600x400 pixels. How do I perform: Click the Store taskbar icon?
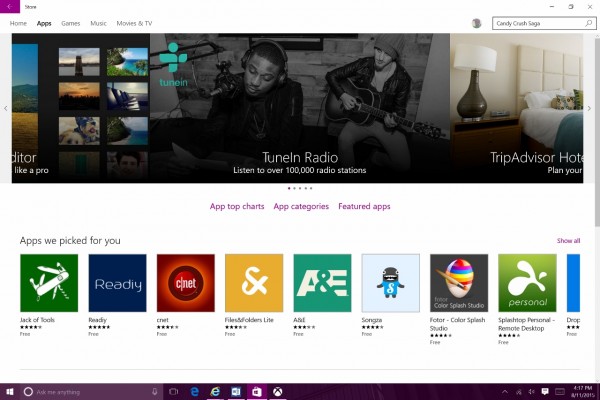(256, 392)
